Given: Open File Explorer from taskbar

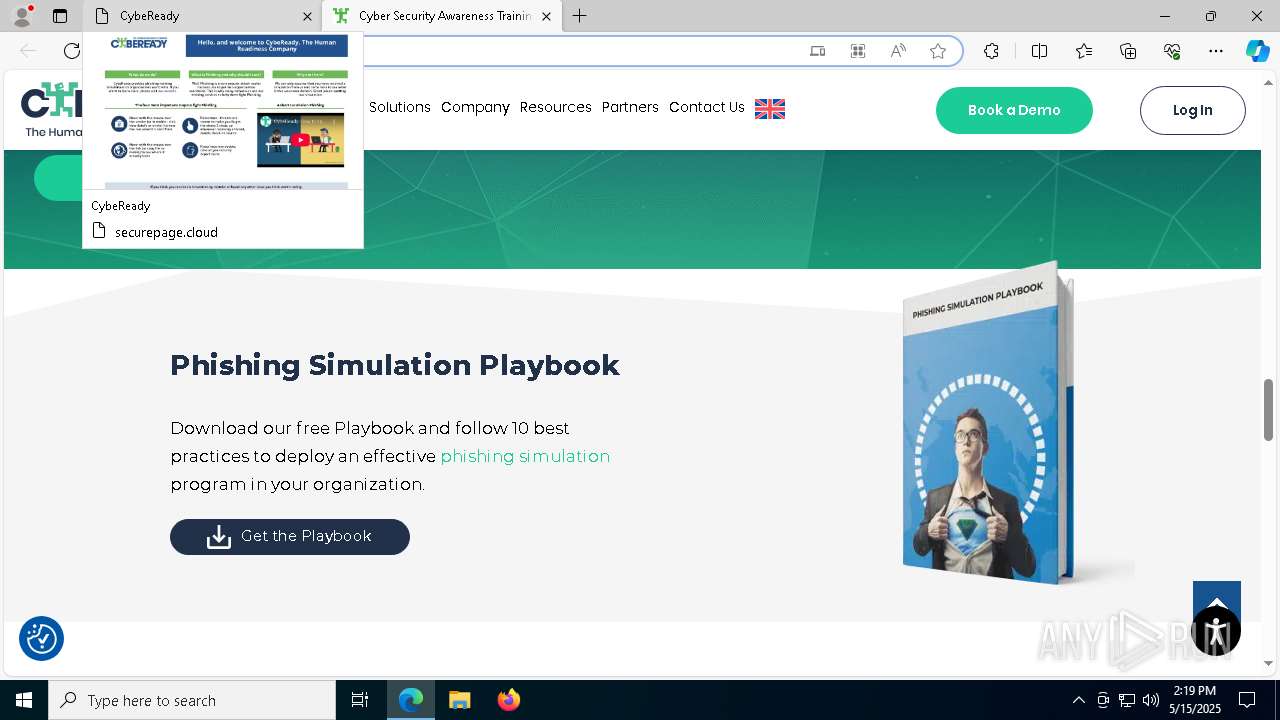Looking at the screenshot, I should [460, 700].
